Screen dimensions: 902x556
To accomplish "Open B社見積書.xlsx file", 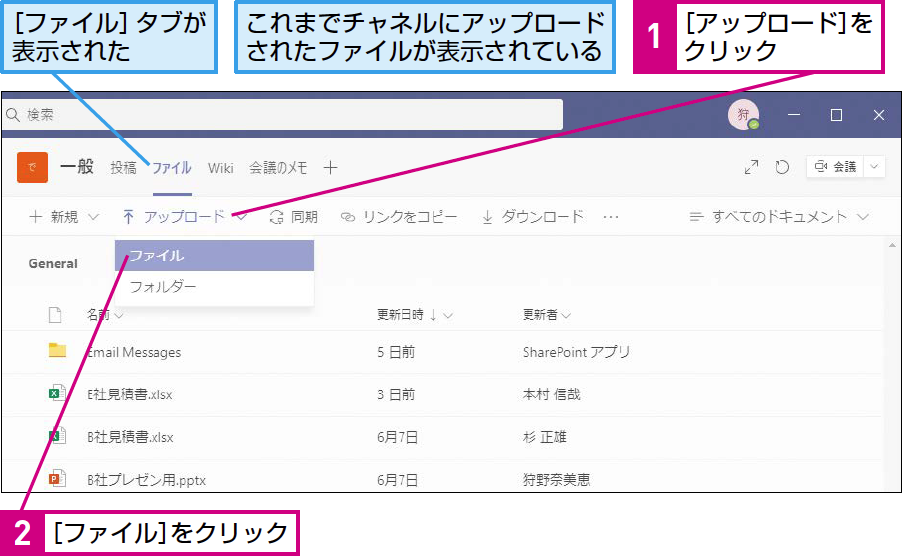I will coord(130,437).
